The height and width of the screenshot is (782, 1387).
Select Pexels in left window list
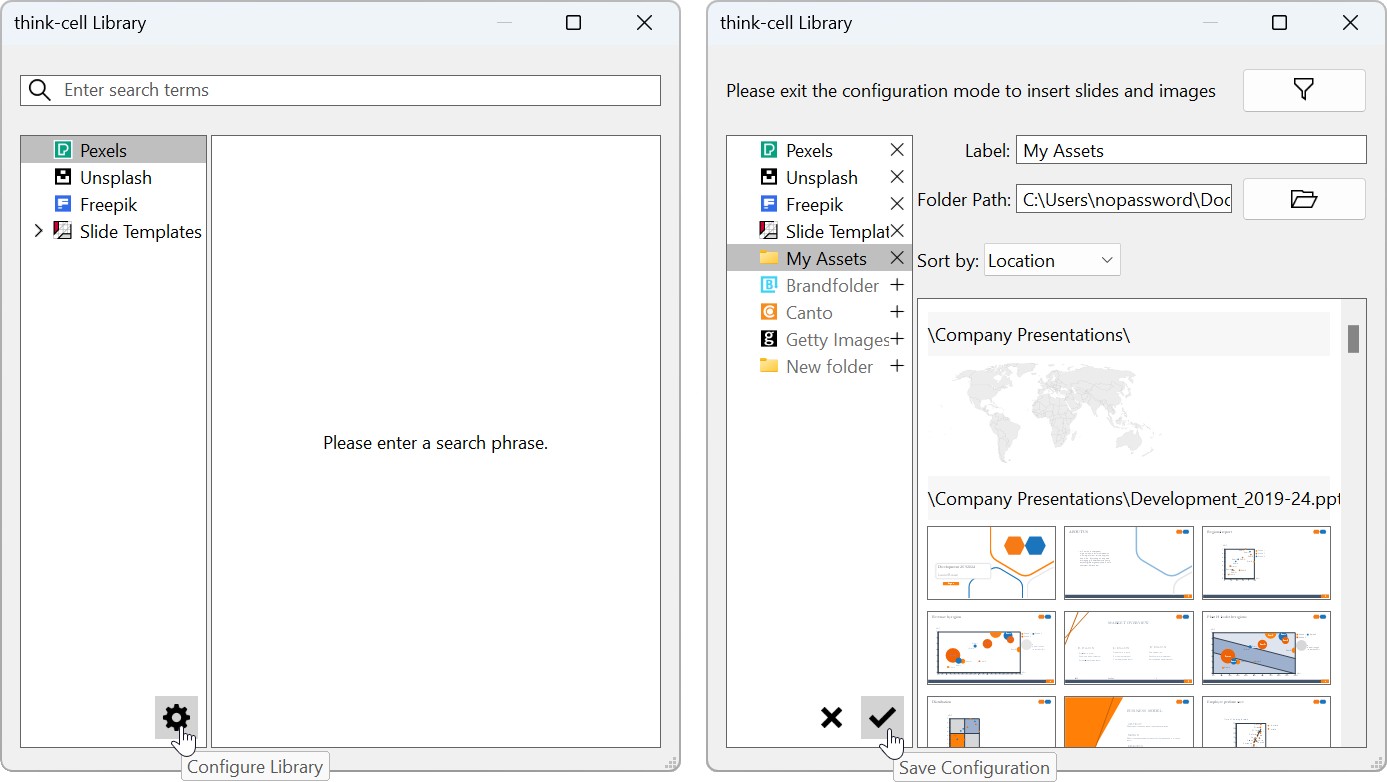[113, 150]
